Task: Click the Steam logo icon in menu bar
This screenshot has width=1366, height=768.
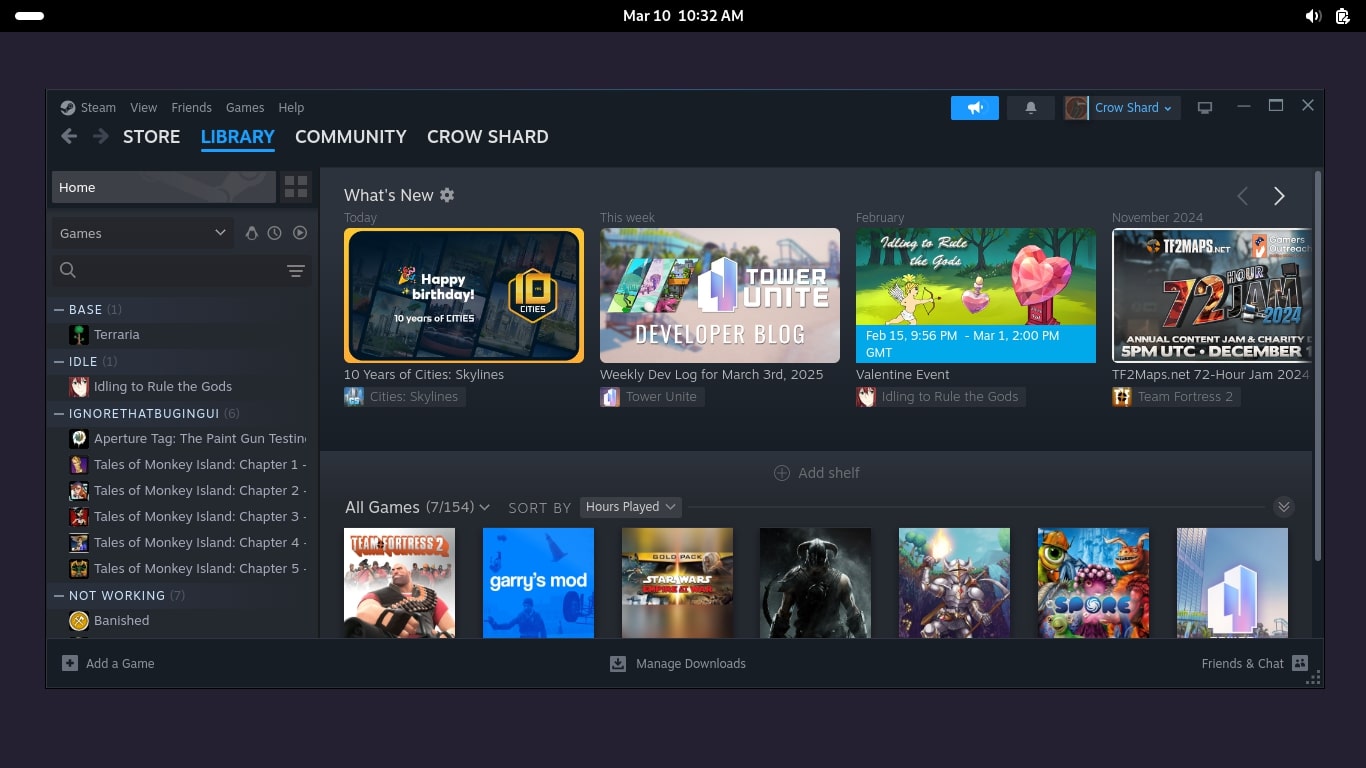Action: (x=68, y=108)
